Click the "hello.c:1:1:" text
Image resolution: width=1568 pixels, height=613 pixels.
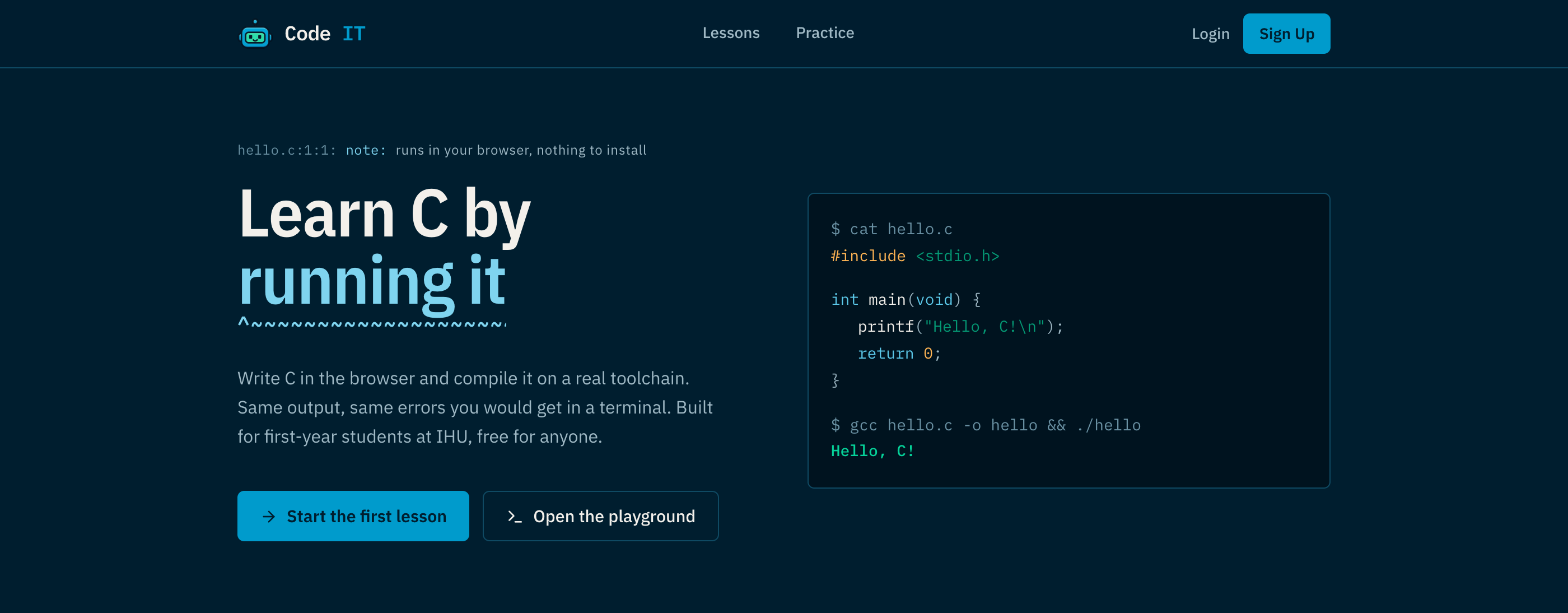click(x=287, y=150)
